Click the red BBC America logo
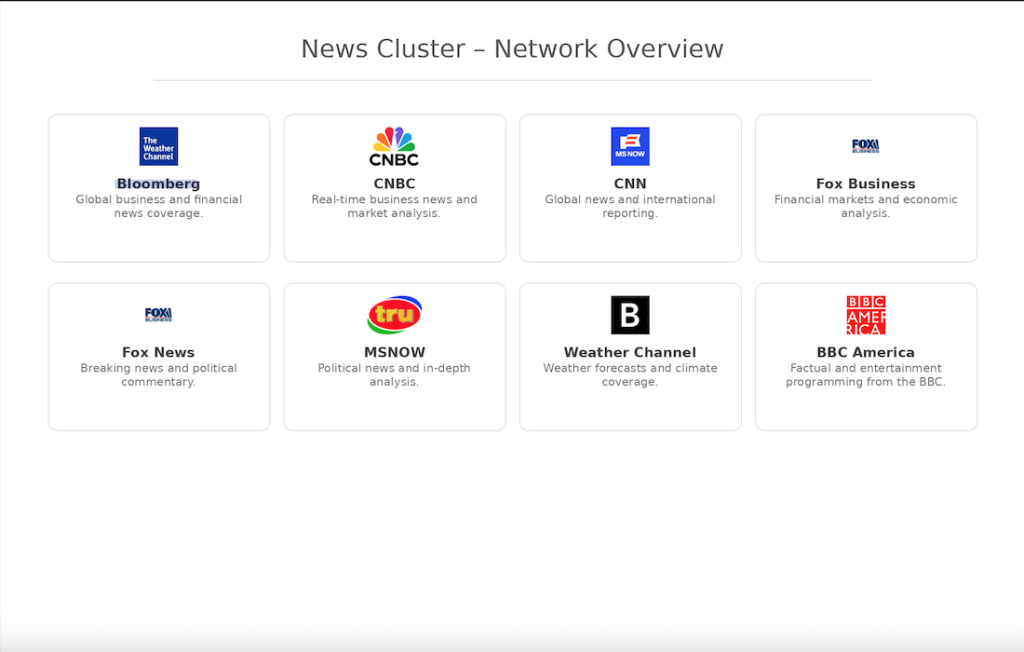This screenshot has height=652, width=1024. 865,315
